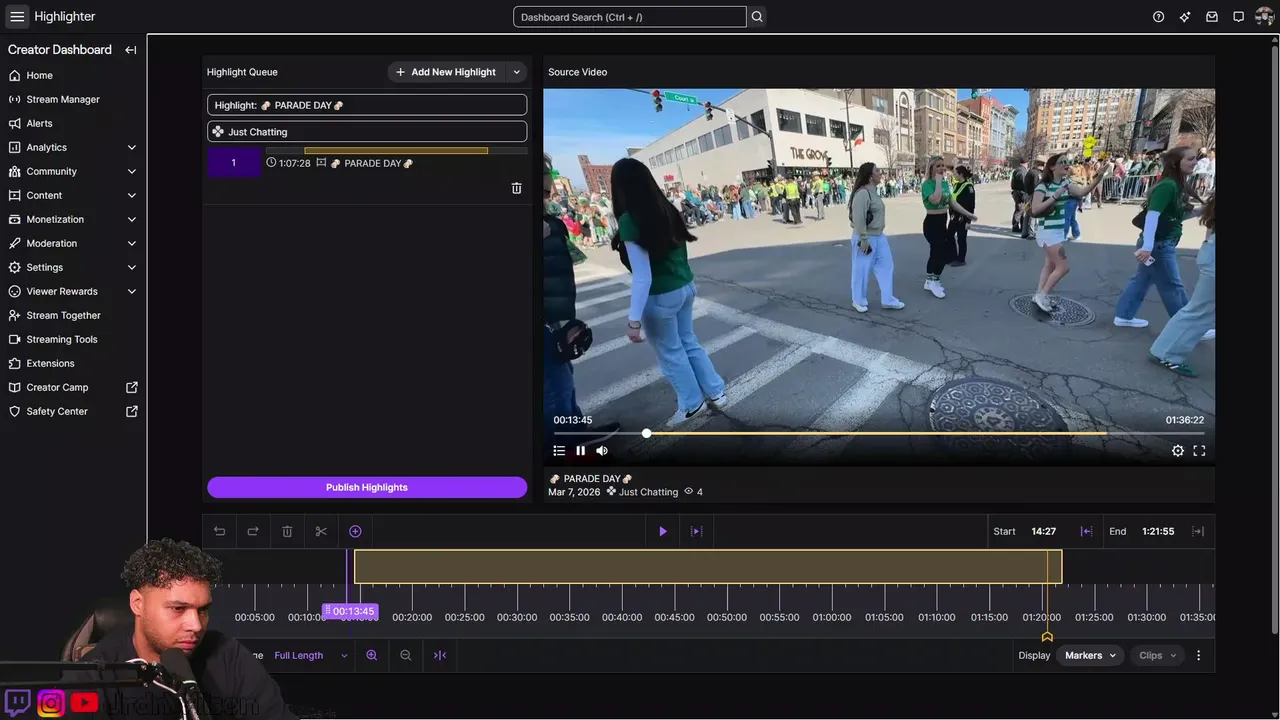Viewport: 1280px width, 720px height.
Task: Zoom in on the timeline
Action: (x=372, y=655)
